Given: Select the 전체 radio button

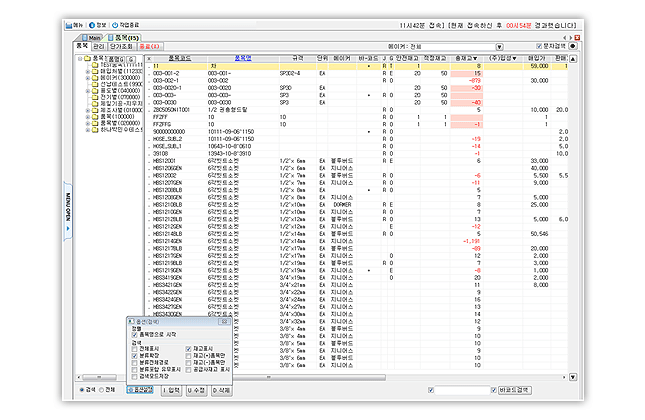Looking at the screenshot, I should (101, 390).
